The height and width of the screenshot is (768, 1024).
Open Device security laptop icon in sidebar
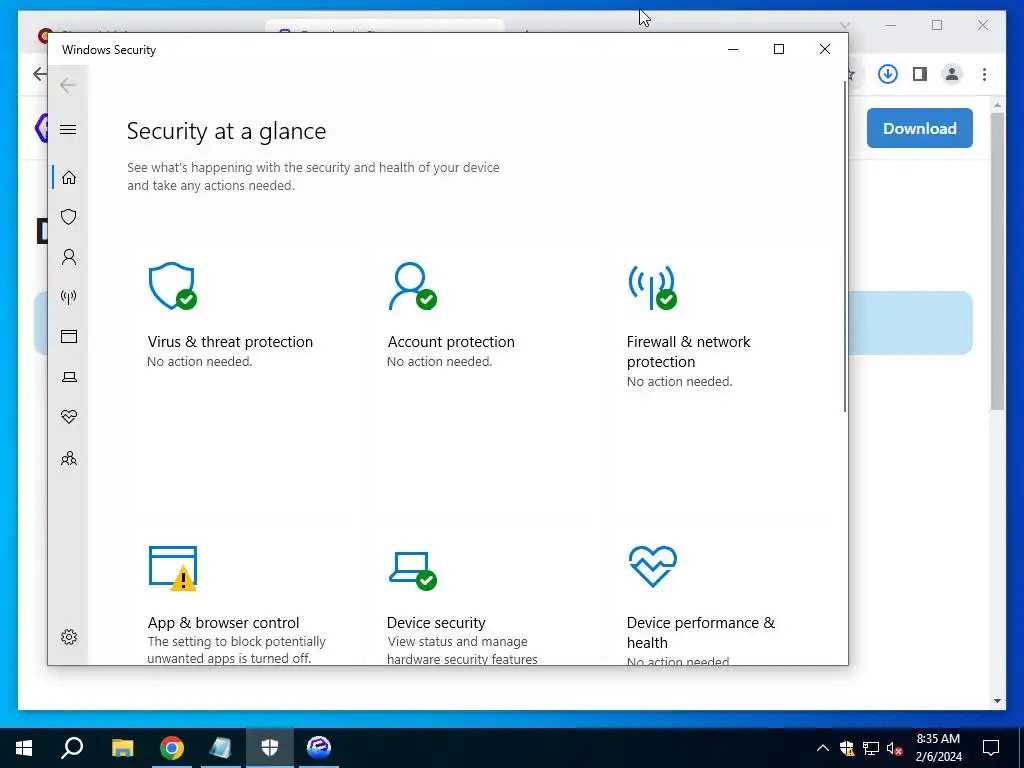pos(69,377)
